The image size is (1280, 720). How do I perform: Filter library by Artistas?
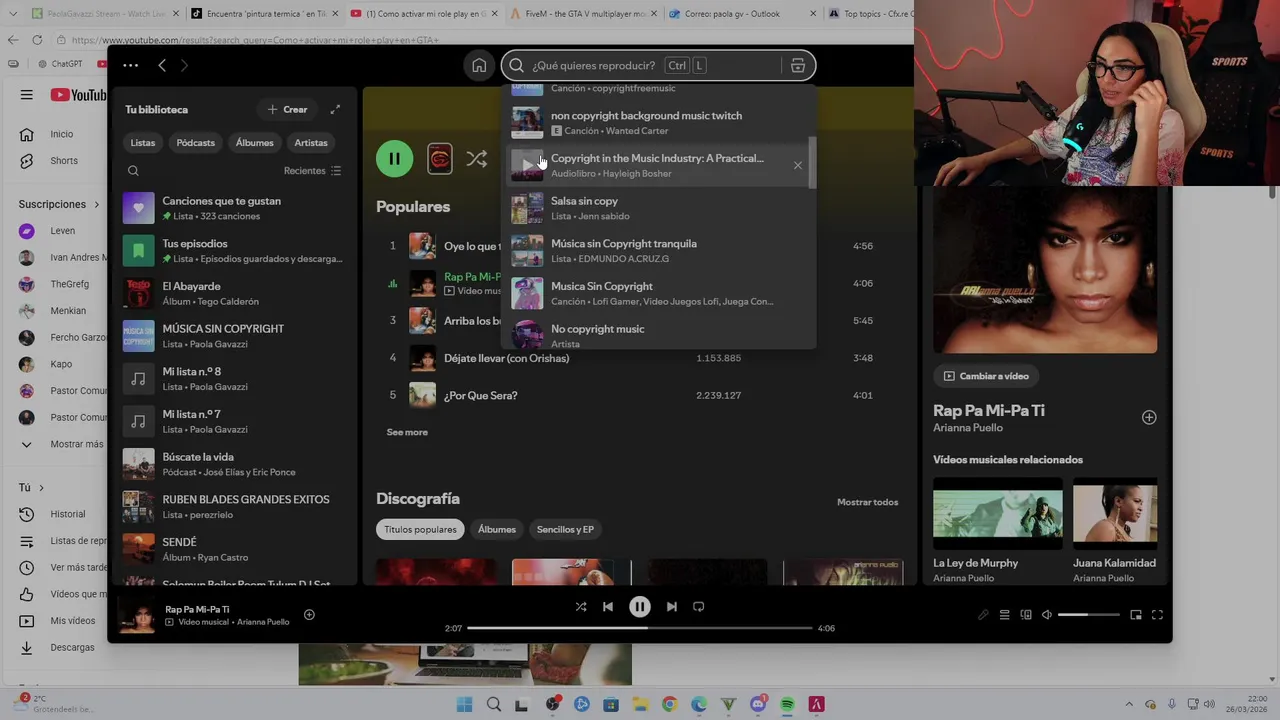point(311,143)
